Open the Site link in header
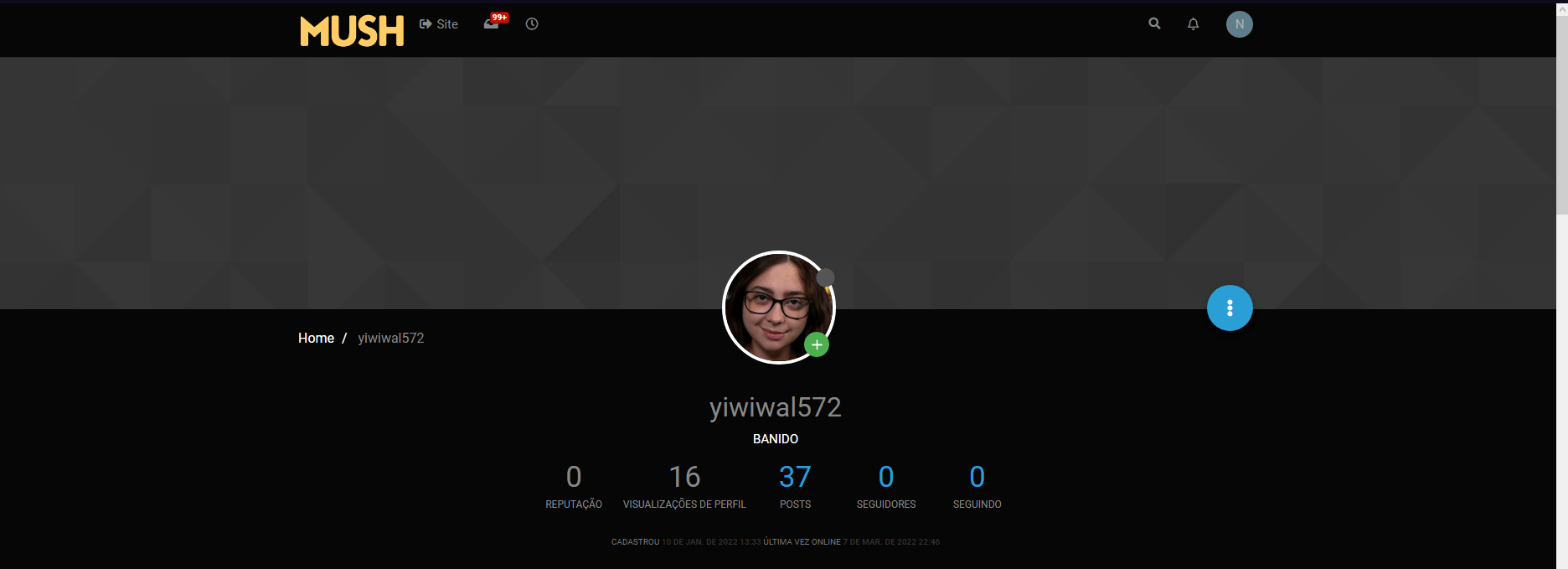The image size is (1568, 569). click(x=439, y=24)
